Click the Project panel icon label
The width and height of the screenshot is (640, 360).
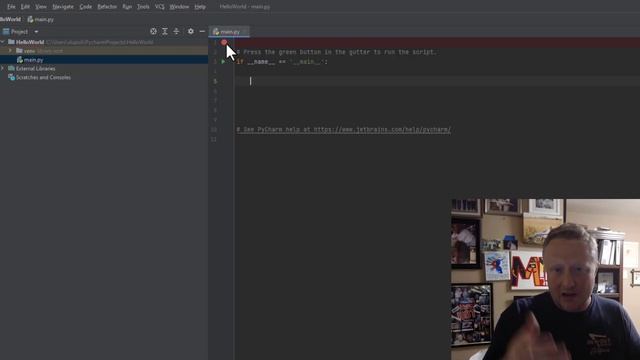[15, 31]
